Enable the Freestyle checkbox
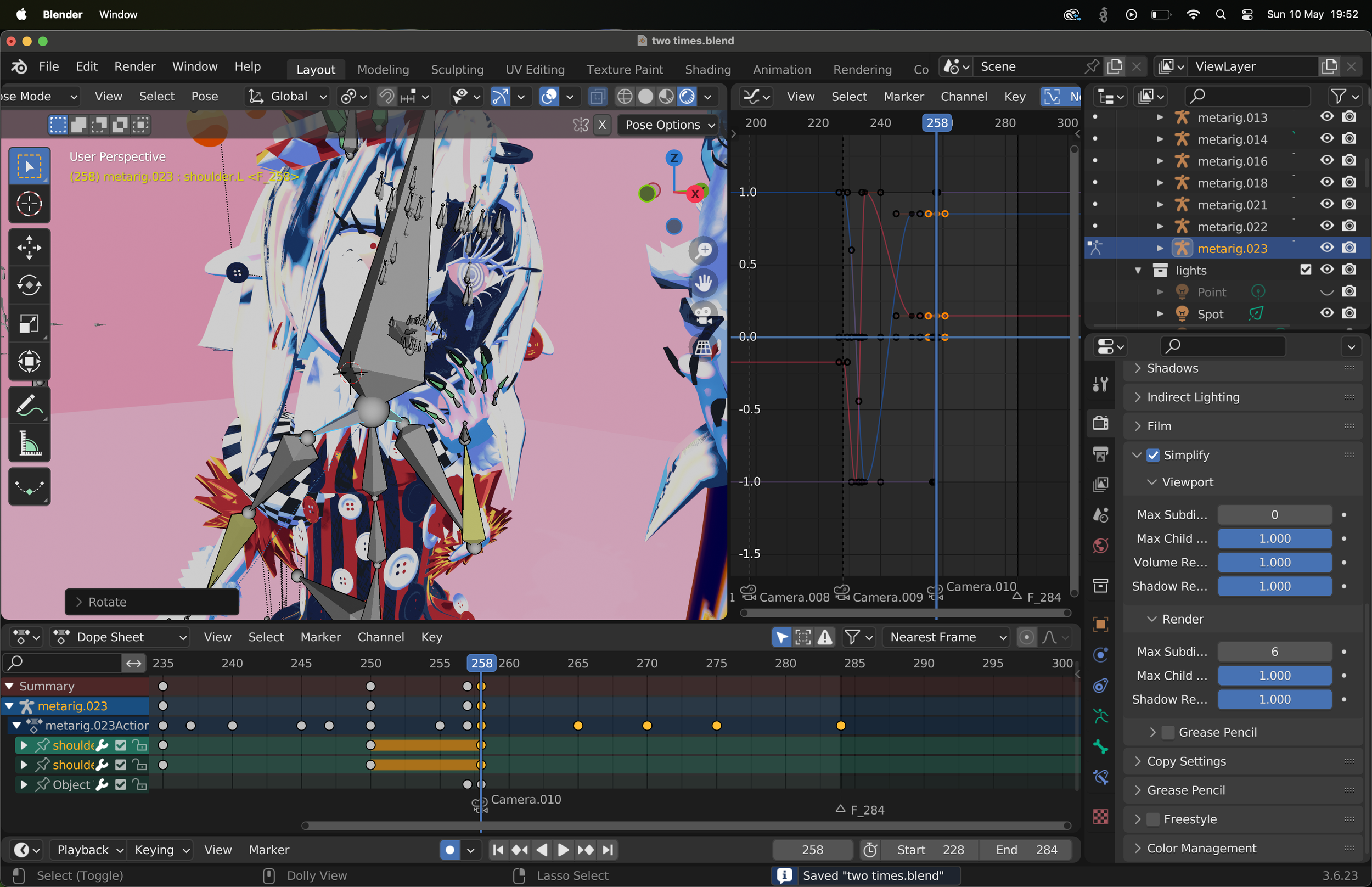This screenshot has height=887, width=1372. 1152,819
